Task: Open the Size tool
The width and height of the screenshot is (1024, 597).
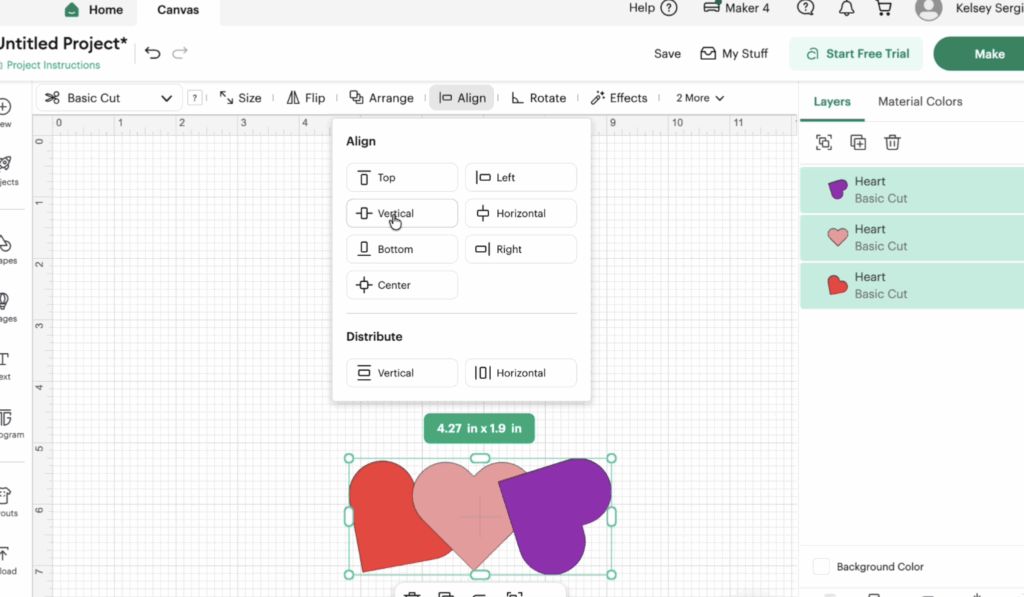Action: [240, 98]
